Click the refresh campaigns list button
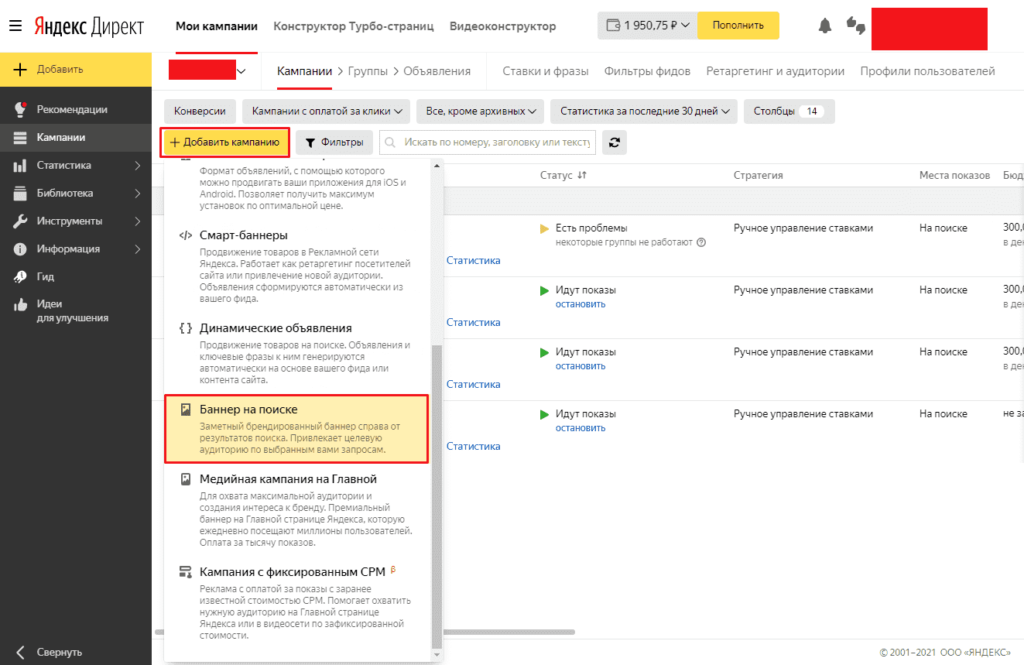Viewport: 1024px width, 665px height. [x=615, y=142]
